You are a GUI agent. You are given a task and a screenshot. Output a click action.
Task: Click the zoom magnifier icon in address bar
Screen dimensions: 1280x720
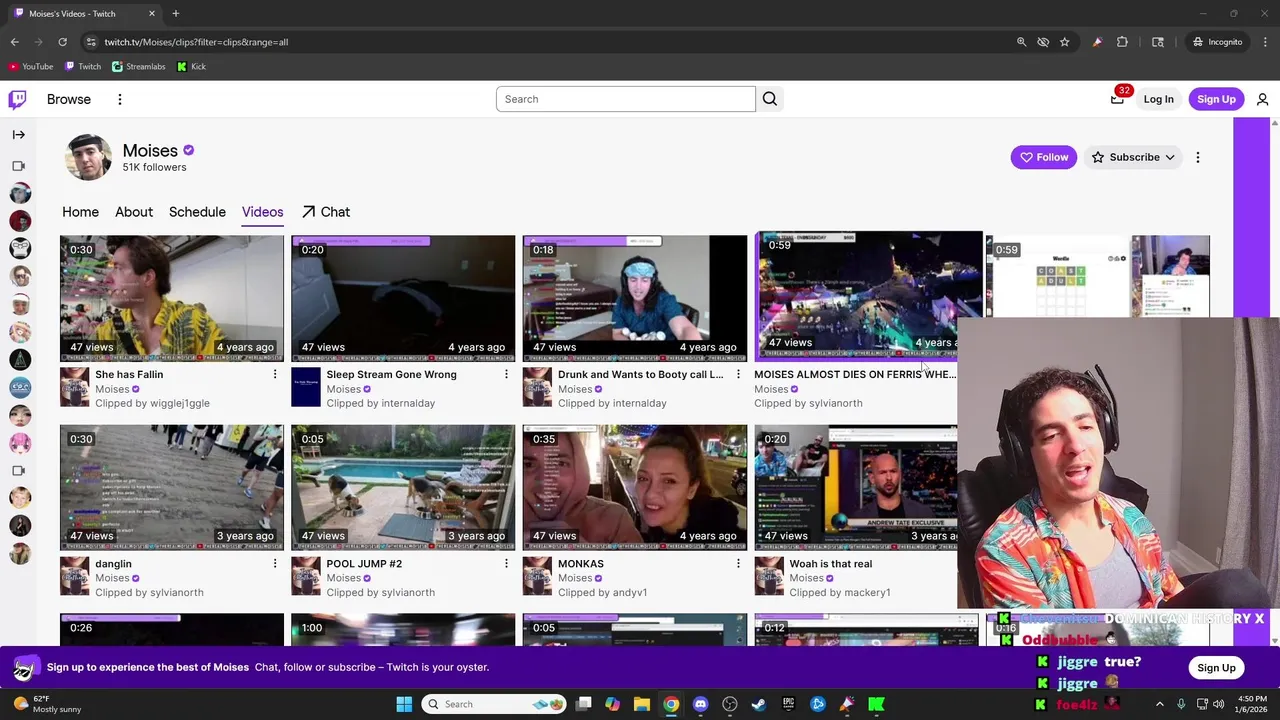pyautogui.click(x=1021, y=42)
